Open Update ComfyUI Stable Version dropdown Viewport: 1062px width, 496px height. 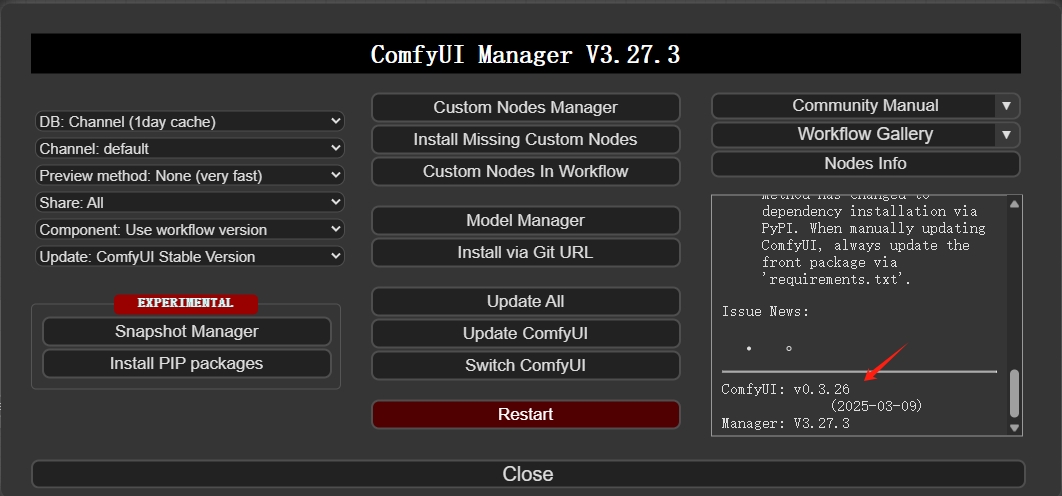(x=190, y=256)
